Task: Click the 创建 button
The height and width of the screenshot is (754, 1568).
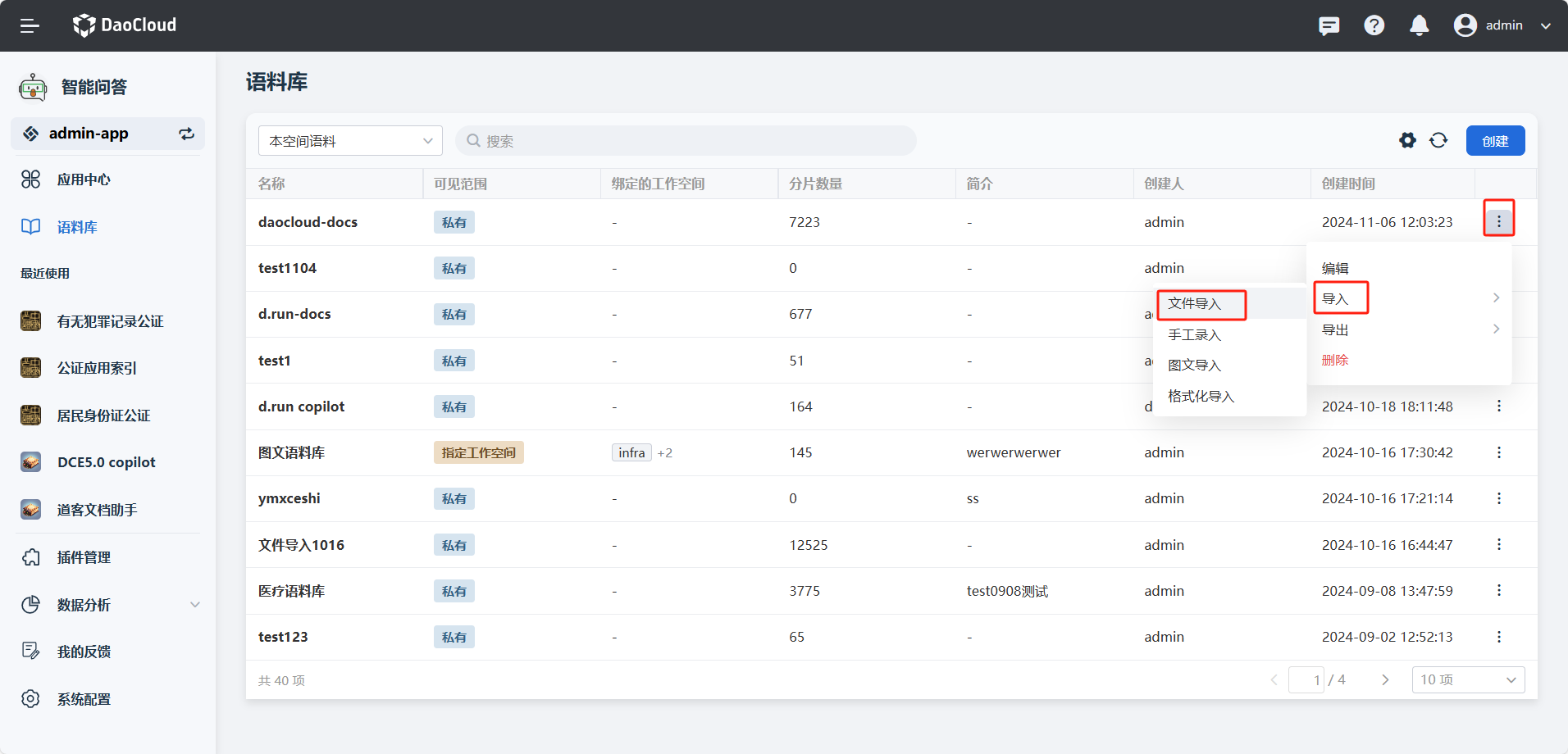Action: tap(1495, 141)
